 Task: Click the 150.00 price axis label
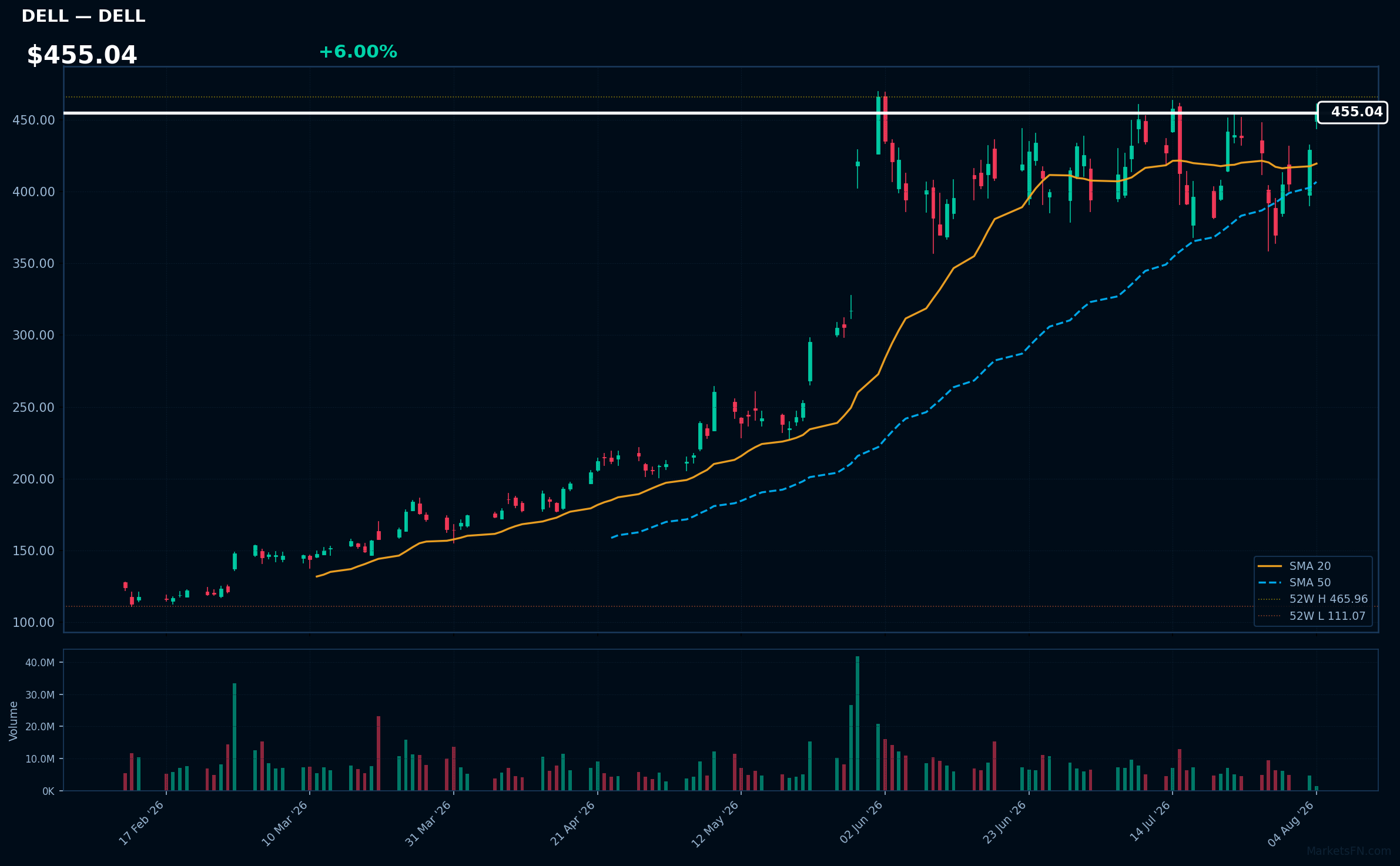tap(34, 551)
